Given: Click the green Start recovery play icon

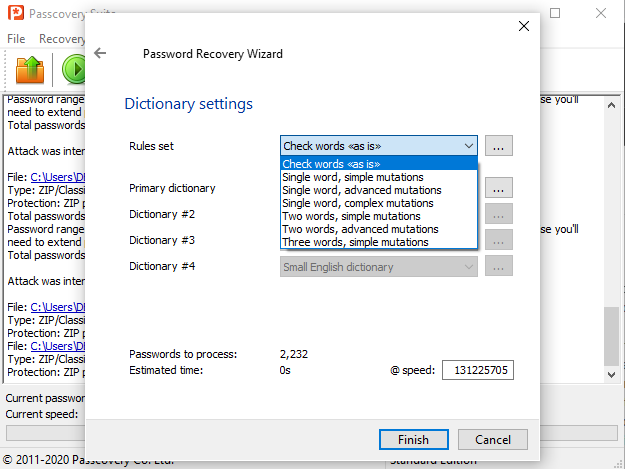Looking at the screenshot, I should click(74, 70).
